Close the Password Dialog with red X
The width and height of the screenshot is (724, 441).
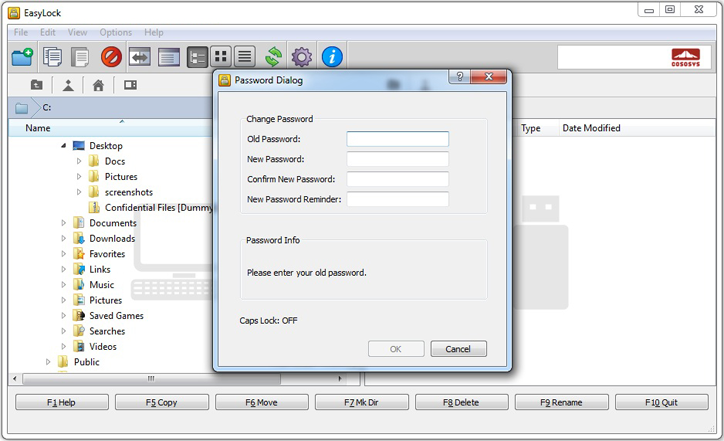(x=489, y=77)
